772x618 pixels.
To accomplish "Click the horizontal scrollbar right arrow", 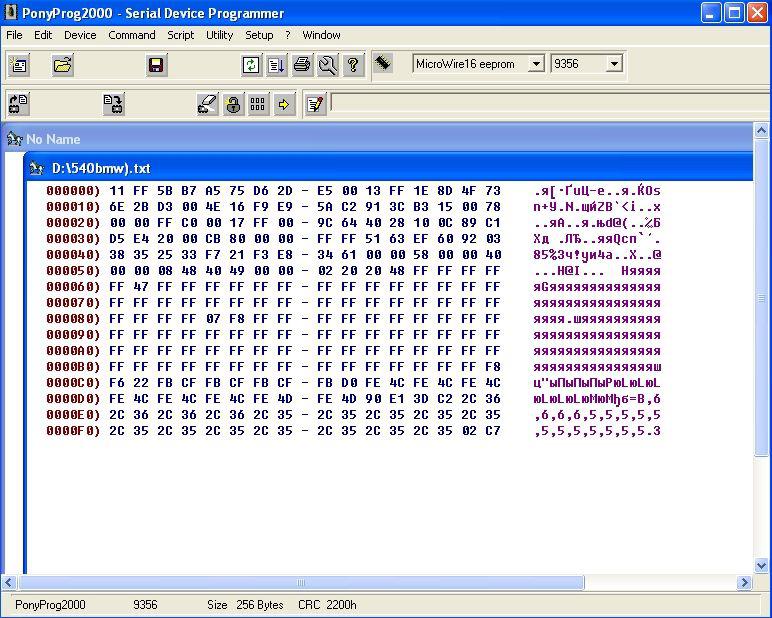I will (744, 583).
